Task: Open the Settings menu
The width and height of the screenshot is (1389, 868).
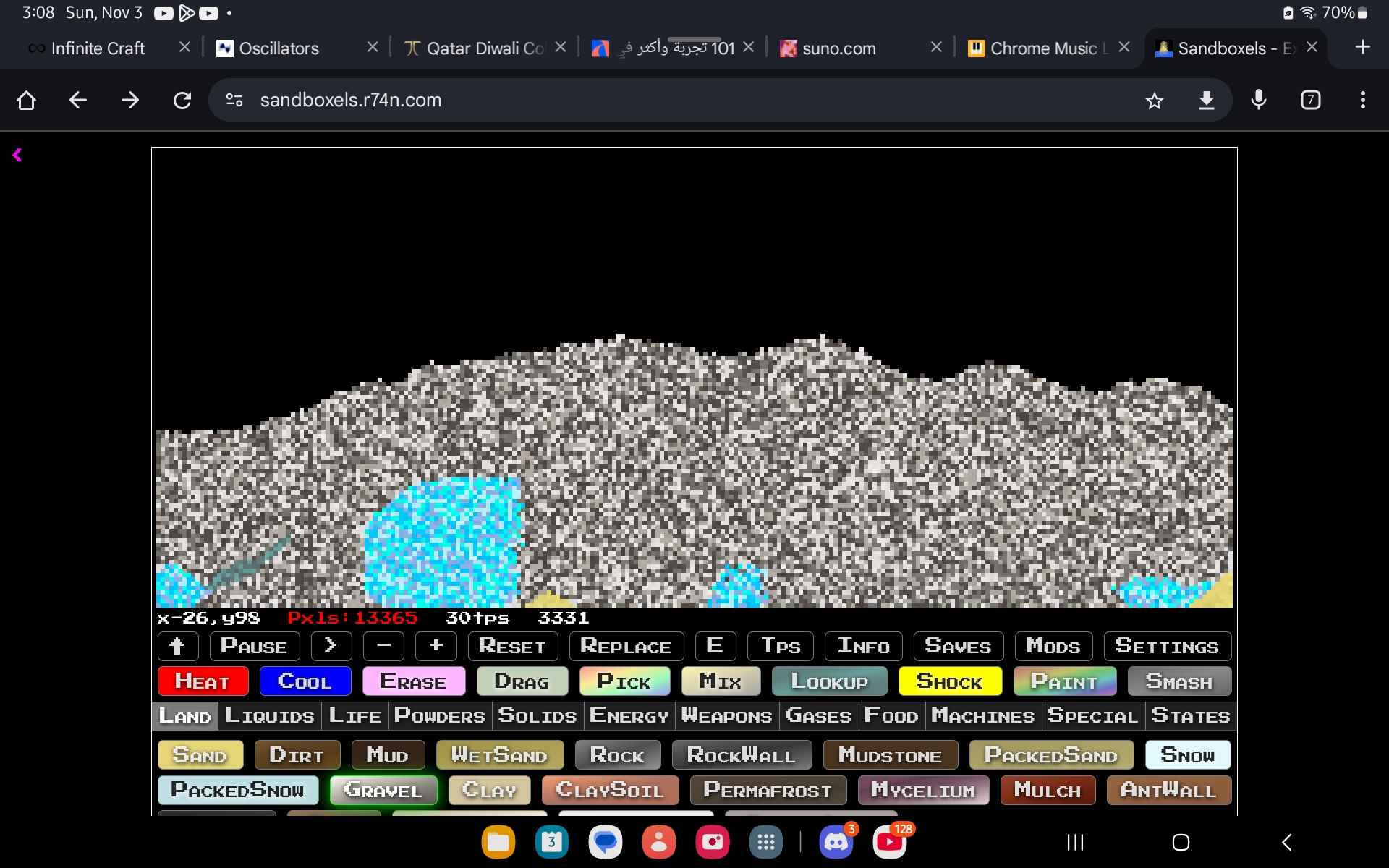Action: 1167,646
